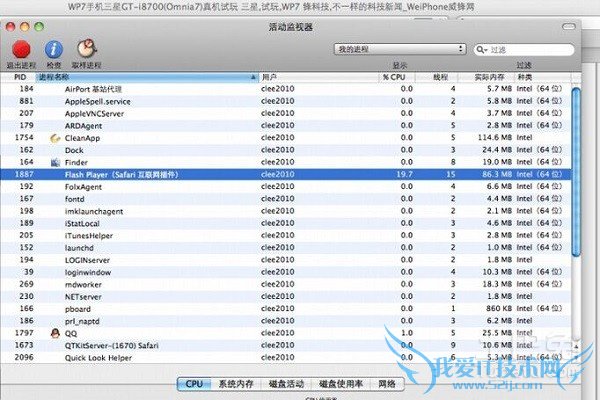Select the iTunesHelper process
The width and height of the screenshot is (600, 400).
(x=285, y=236)
